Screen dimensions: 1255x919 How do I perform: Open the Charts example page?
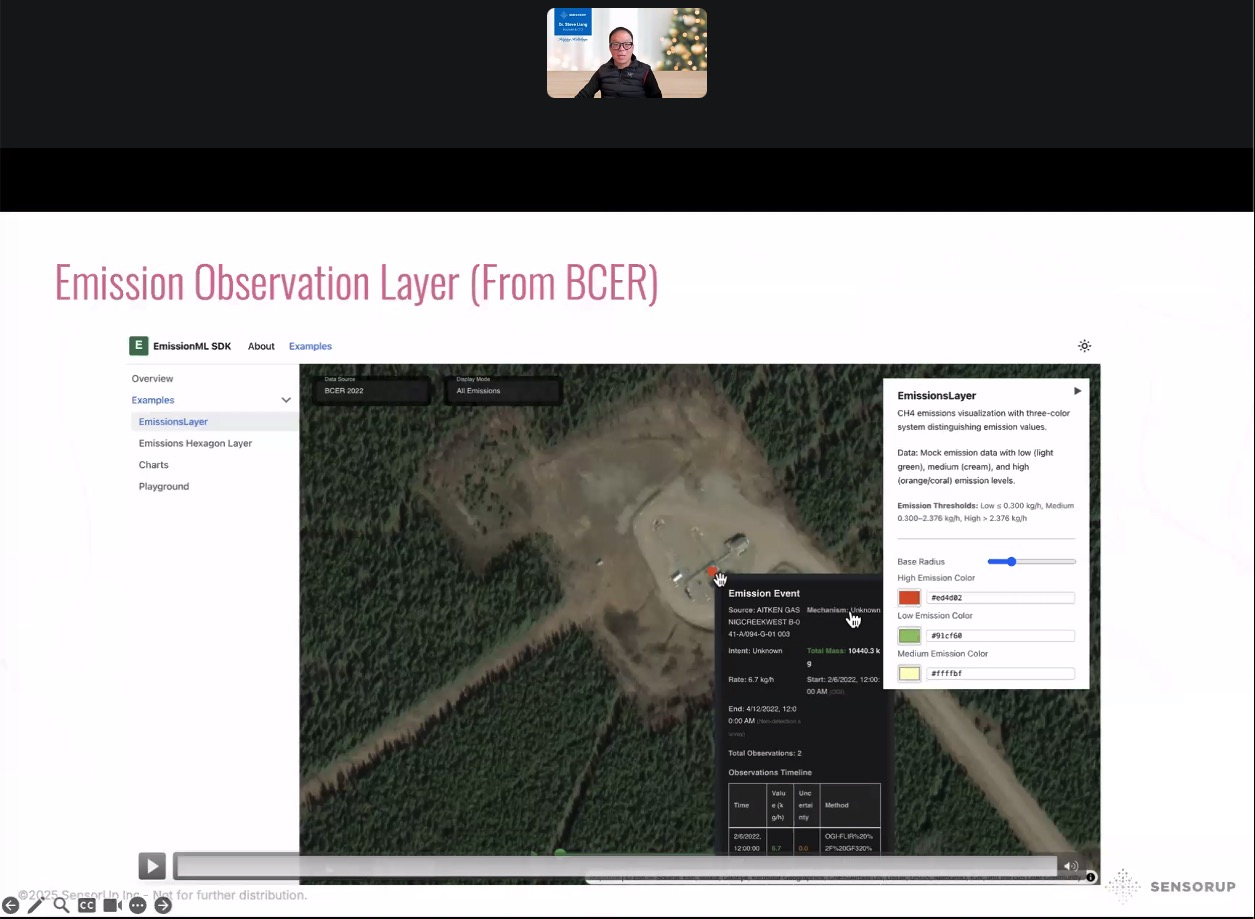click(154, 465)
